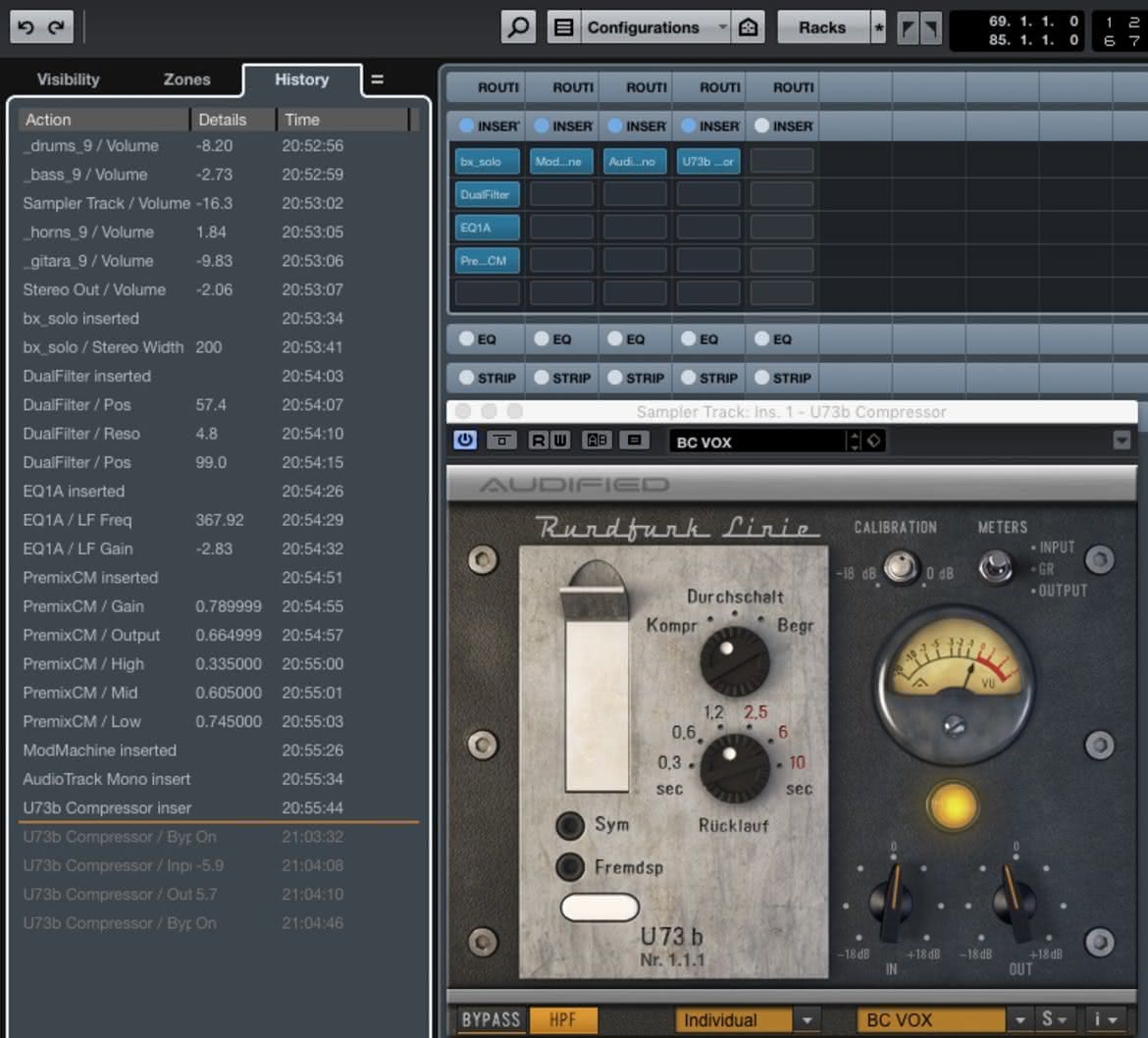This screenshot has height=1038, width=1148.
Task: Click the asterisk rack settings button
Action: click(x=878, y=27)
